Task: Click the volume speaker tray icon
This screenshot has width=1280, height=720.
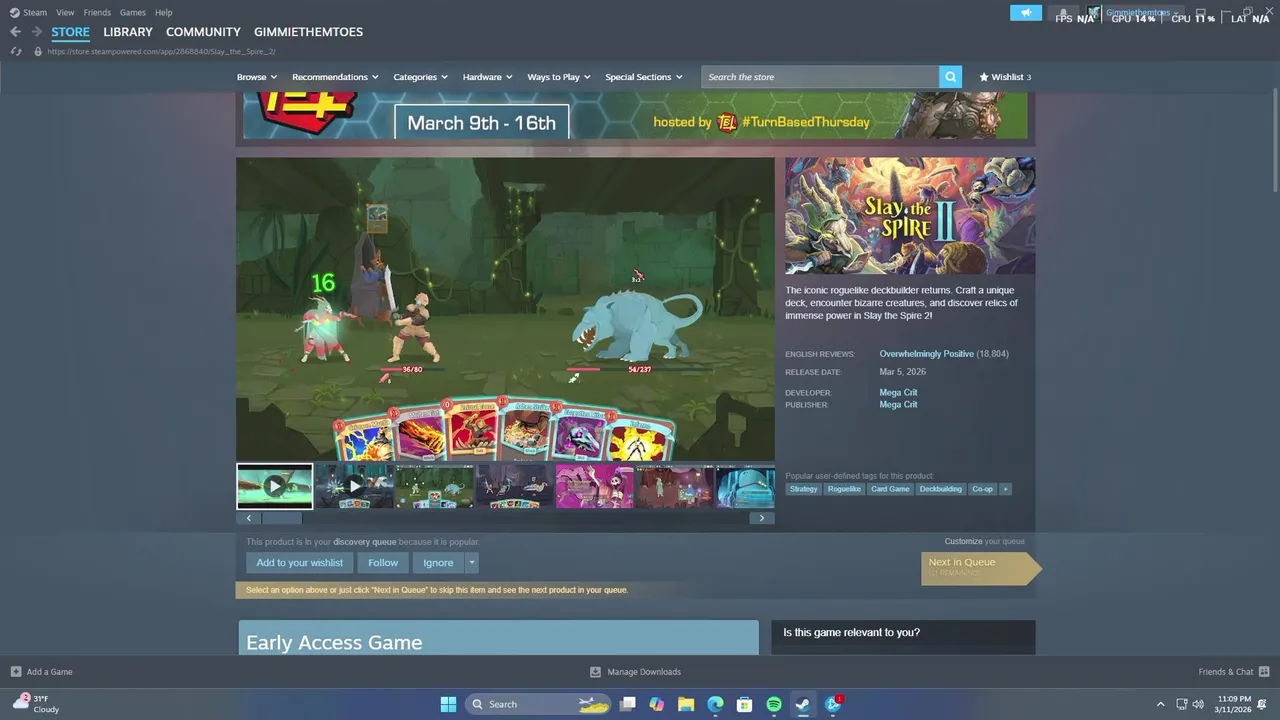Action: 1198,704
